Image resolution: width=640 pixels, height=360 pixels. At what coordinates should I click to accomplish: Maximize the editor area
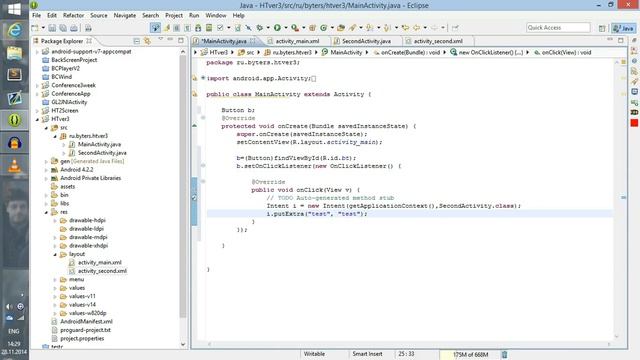621,40
